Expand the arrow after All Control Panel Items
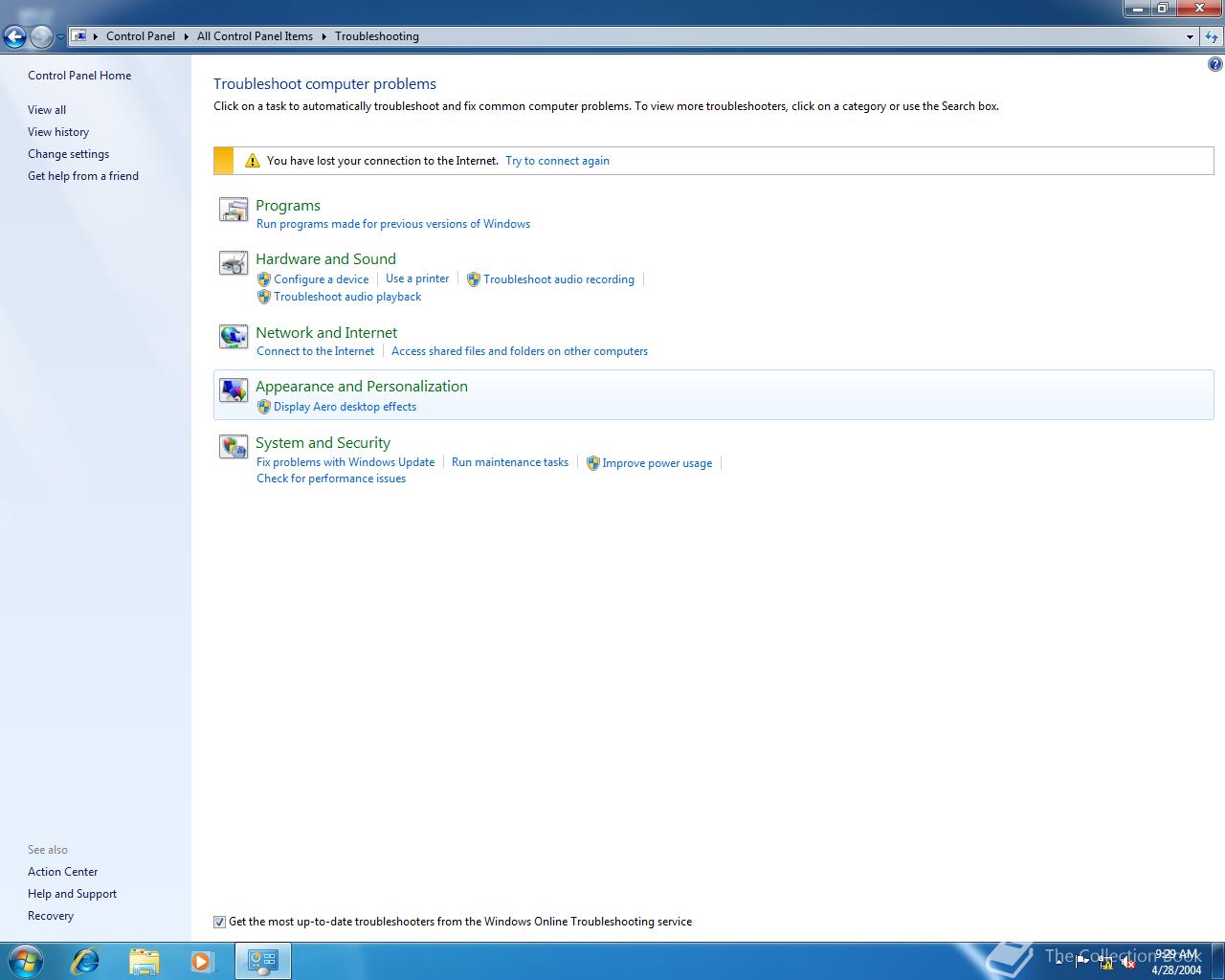This screenshot has height=980, width=1225. 323,36
